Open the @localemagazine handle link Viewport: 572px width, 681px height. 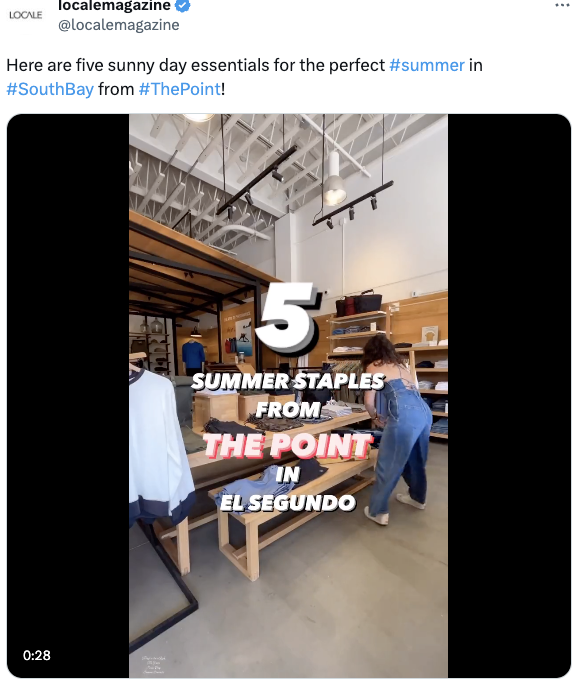[x=119, y=25]
